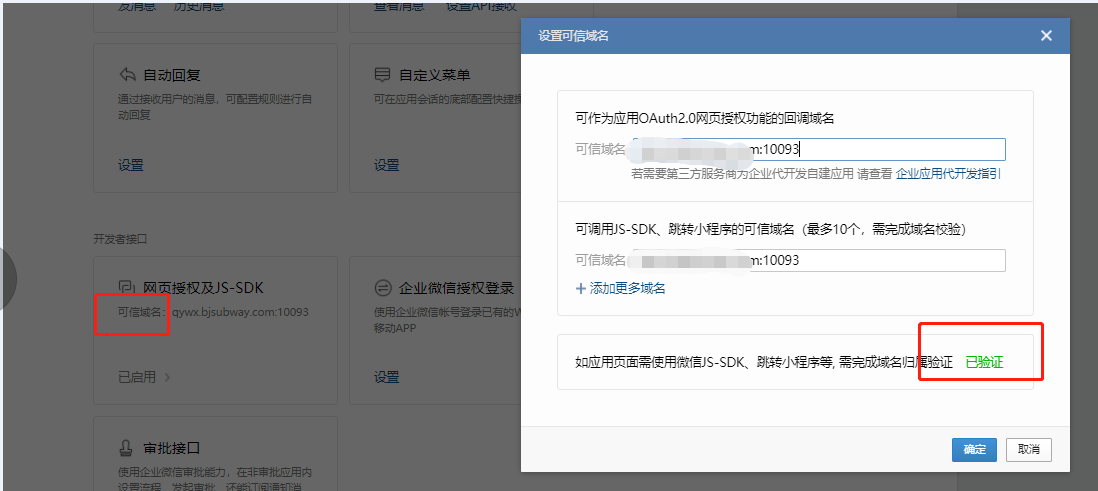Open the 企业应用代开发指引 link
This screenshot has width=1098, height=491.
click(948, 174)
